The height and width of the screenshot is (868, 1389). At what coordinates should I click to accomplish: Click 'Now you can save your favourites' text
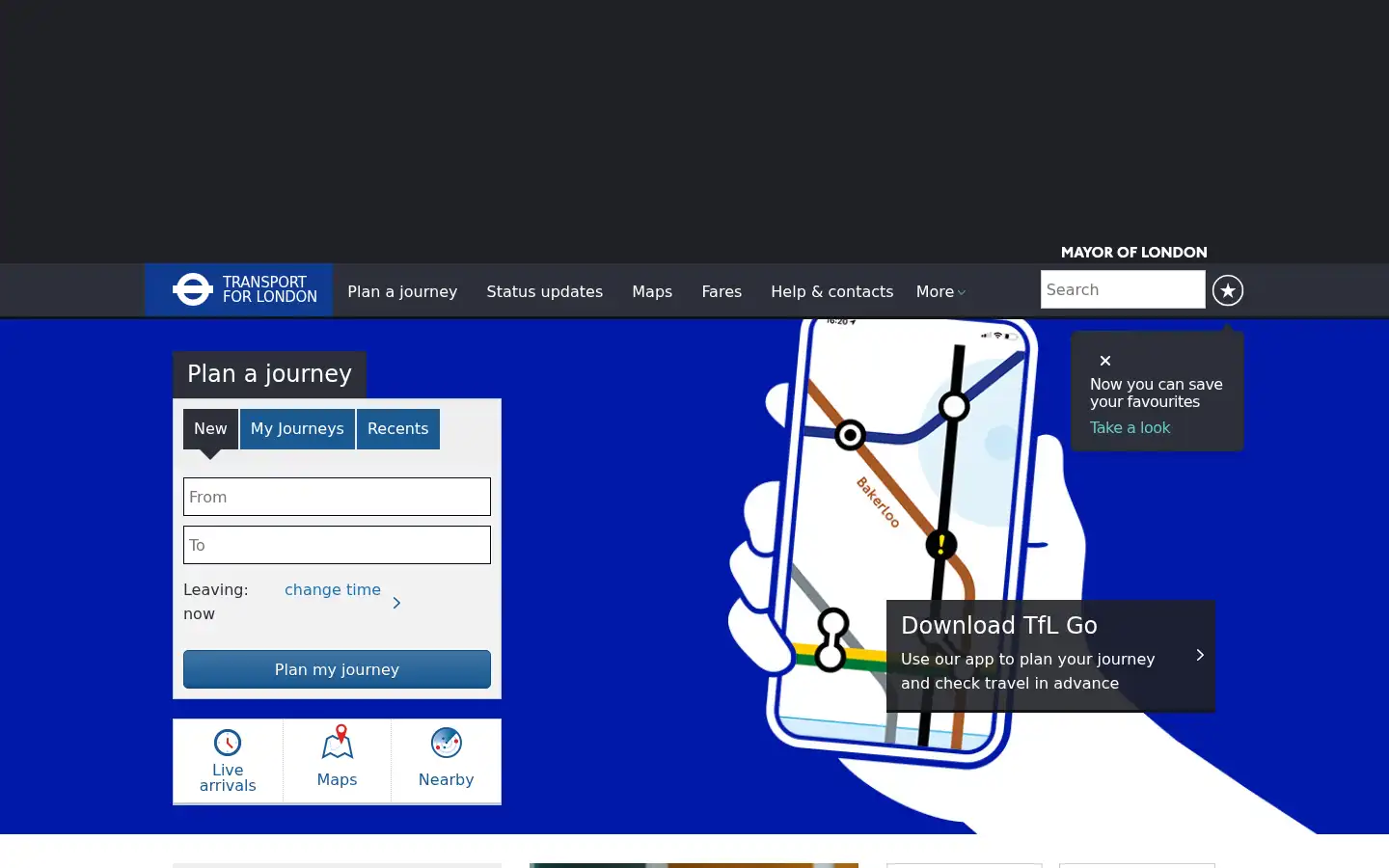coord(1157,393)
